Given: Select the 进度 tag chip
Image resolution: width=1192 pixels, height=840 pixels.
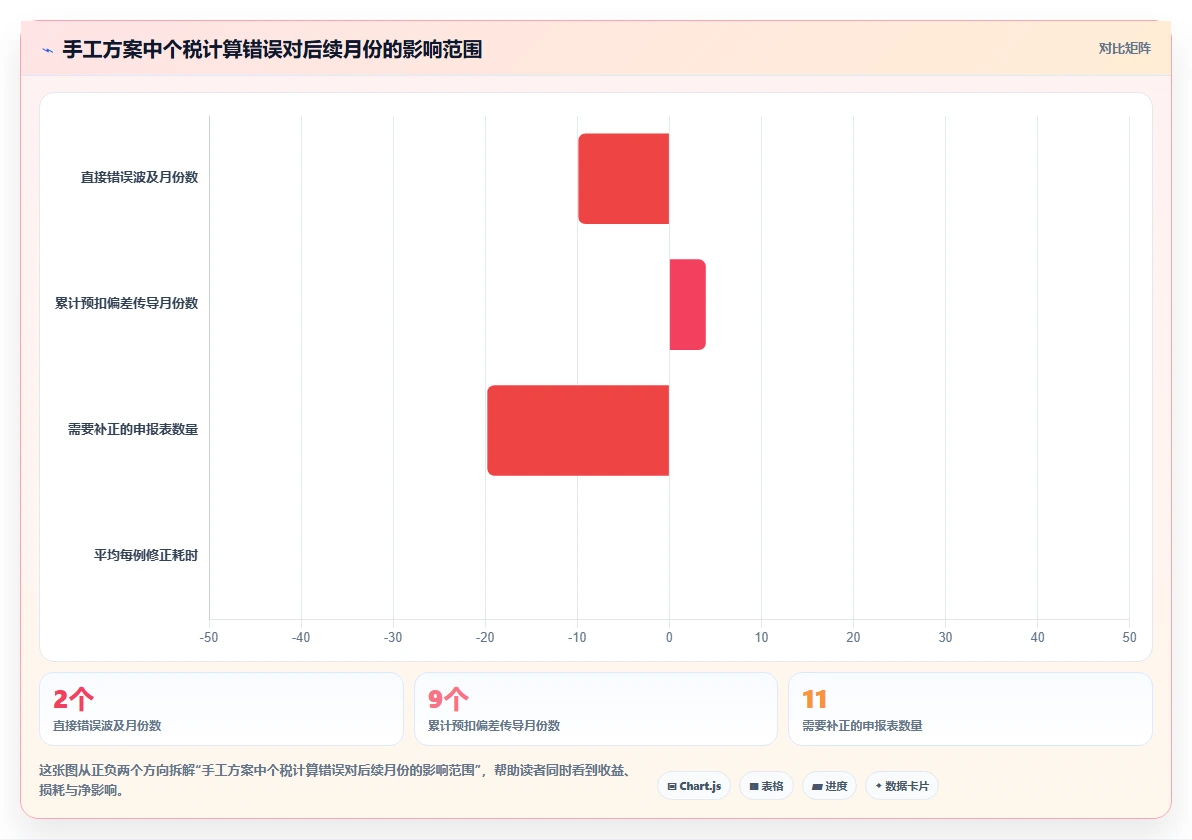Looking at the screenshot, I should click(829, 786).
